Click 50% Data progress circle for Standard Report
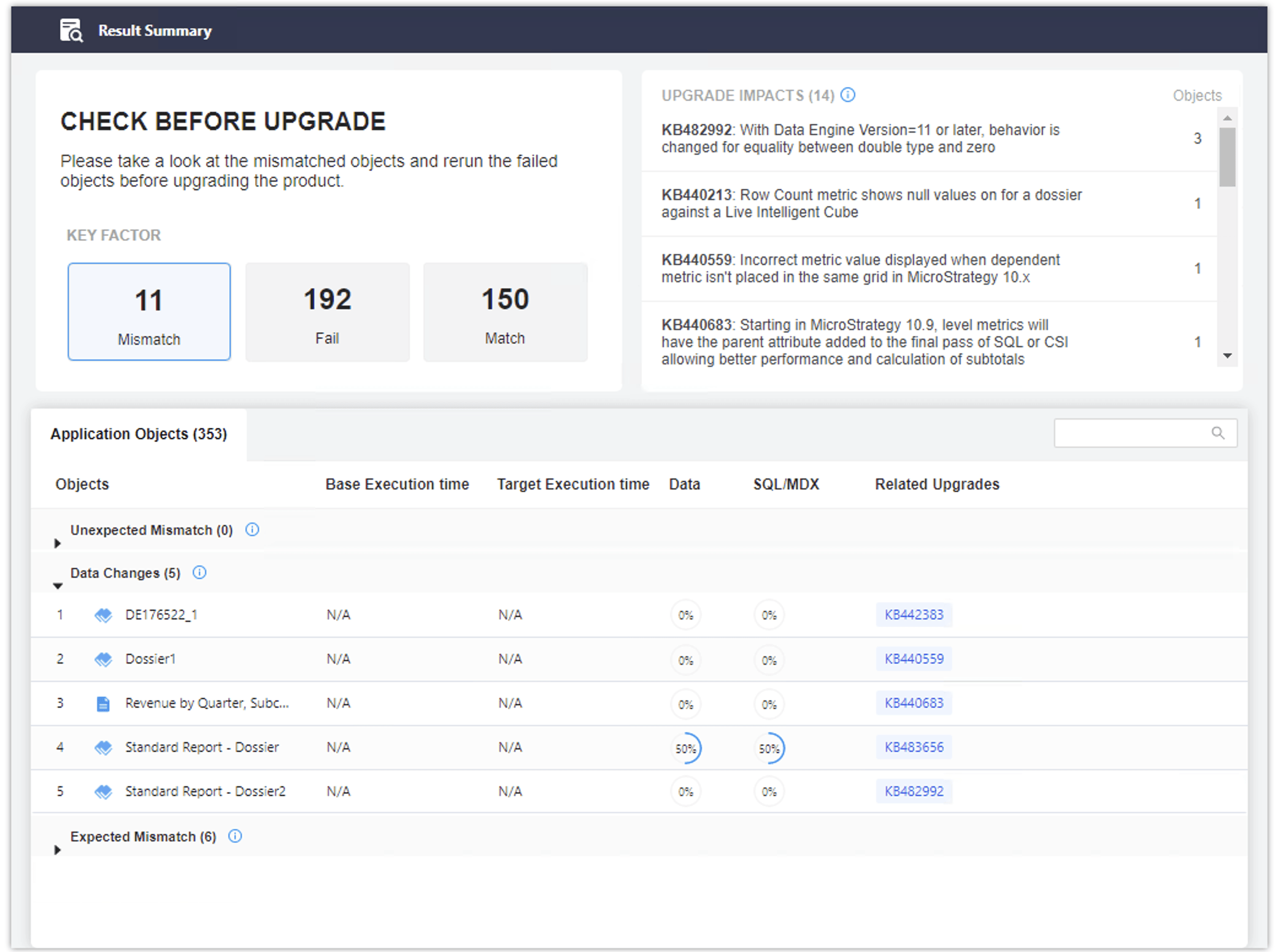This screenshot has width=1275, height=952. [x=685, y=748]
